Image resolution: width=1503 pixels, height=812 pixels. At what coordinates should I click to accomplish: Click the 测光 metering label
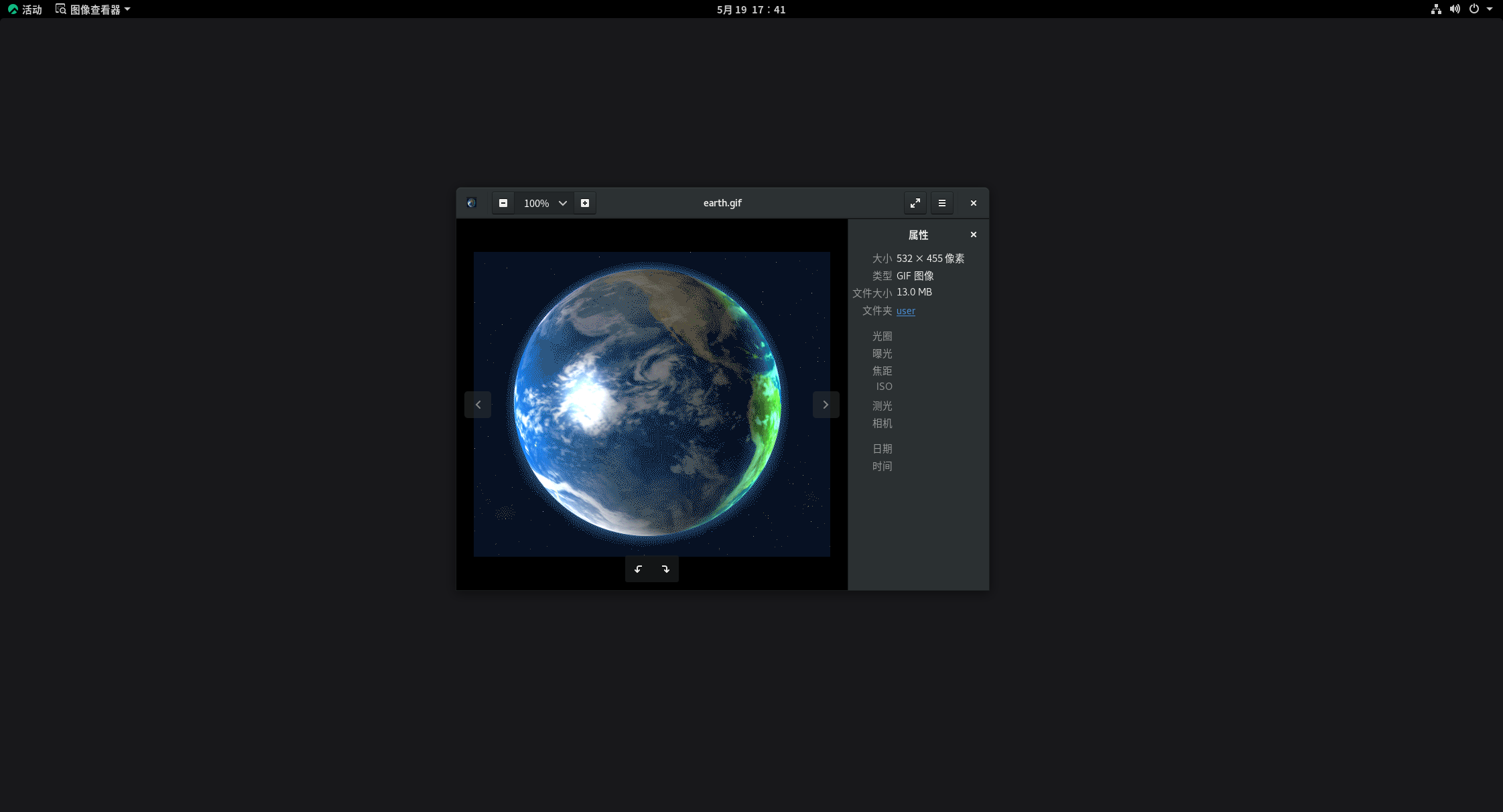882,406
